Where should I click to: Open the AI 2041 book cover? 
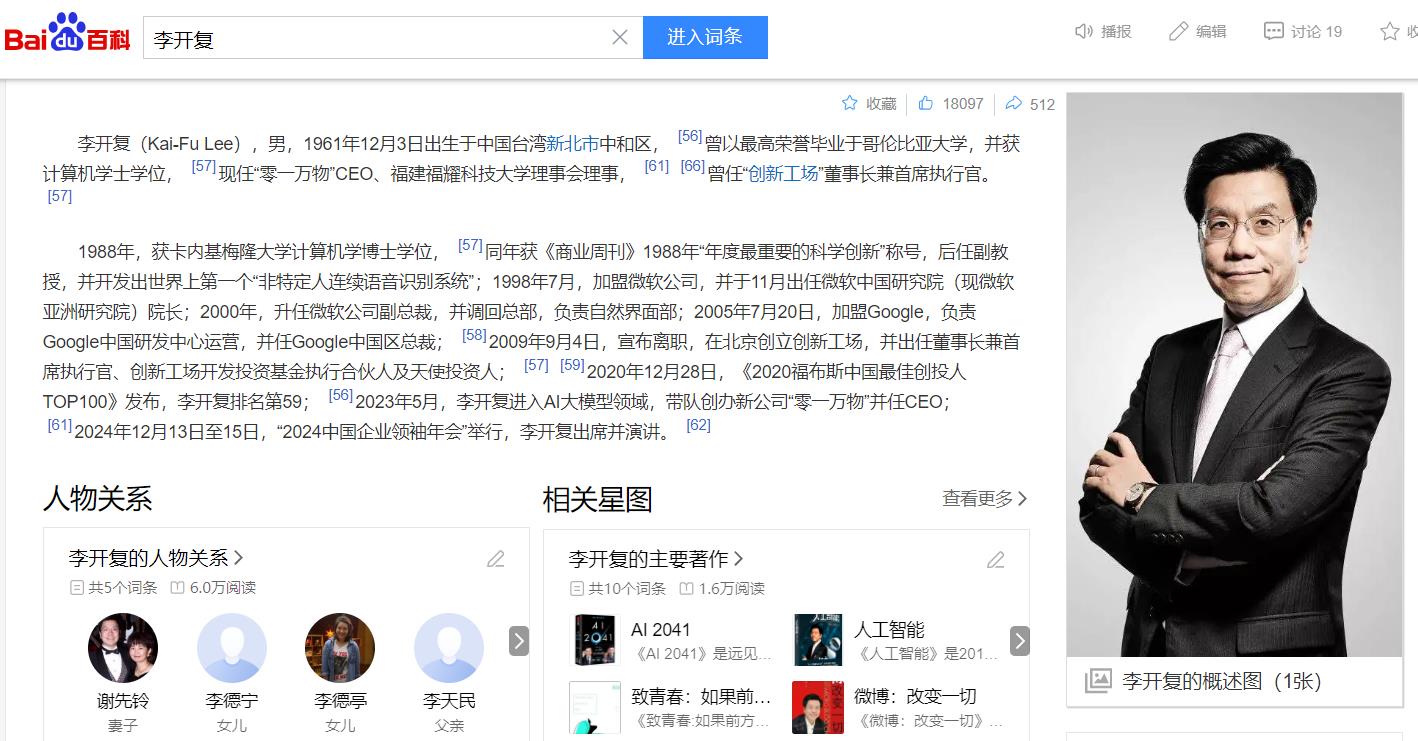[x=595, y=640]
